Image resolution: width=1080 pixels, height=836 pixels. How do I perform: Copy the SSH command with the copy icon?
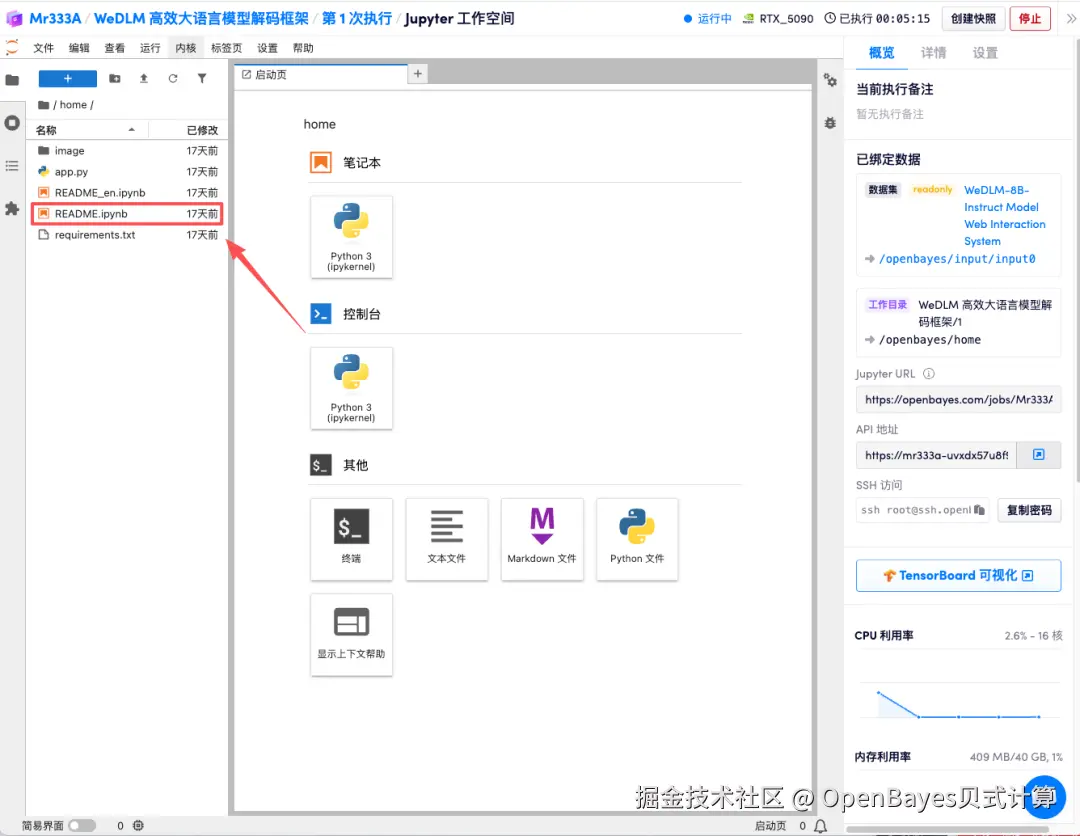coord(979,510)
